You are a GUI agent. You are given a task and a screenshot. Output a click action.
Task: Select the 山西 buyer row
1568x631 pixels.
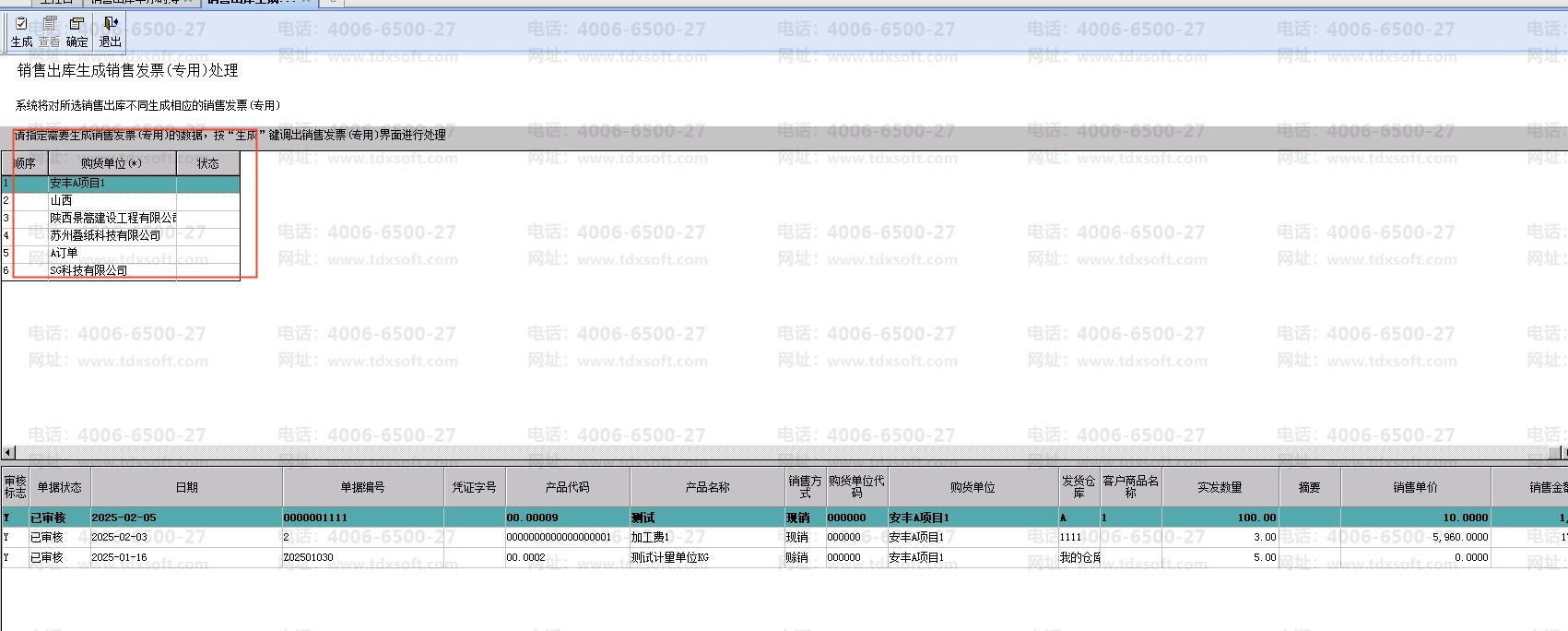[x=121, y=201]
